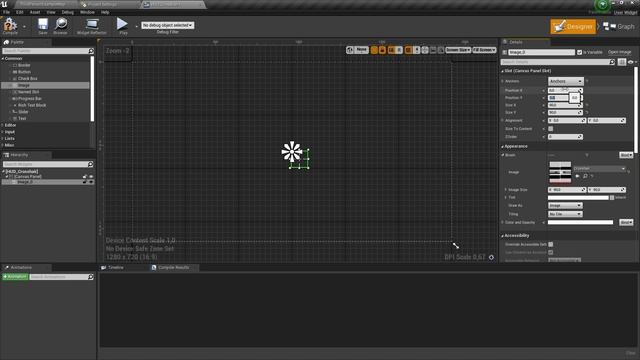
Task: Open the Widget Reflector tool
Action: 92,26
